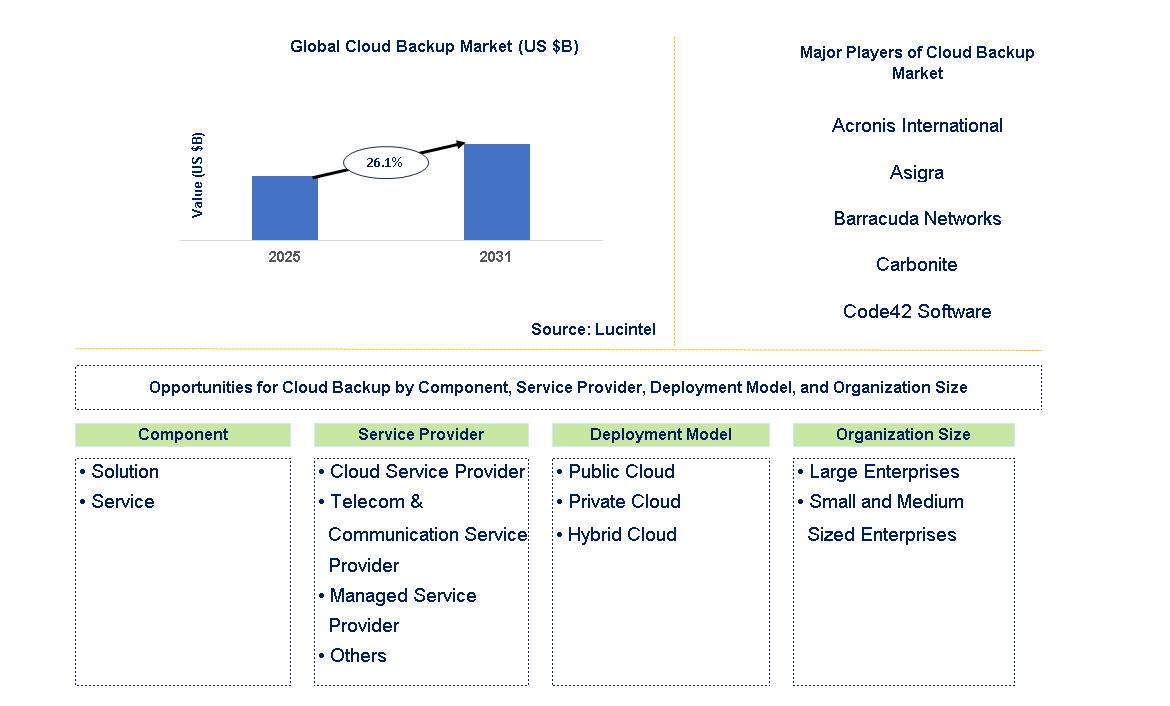Select Barracuda Networks in the players list
This screenshot has width=1170, height=706.
tap(917, 219)
